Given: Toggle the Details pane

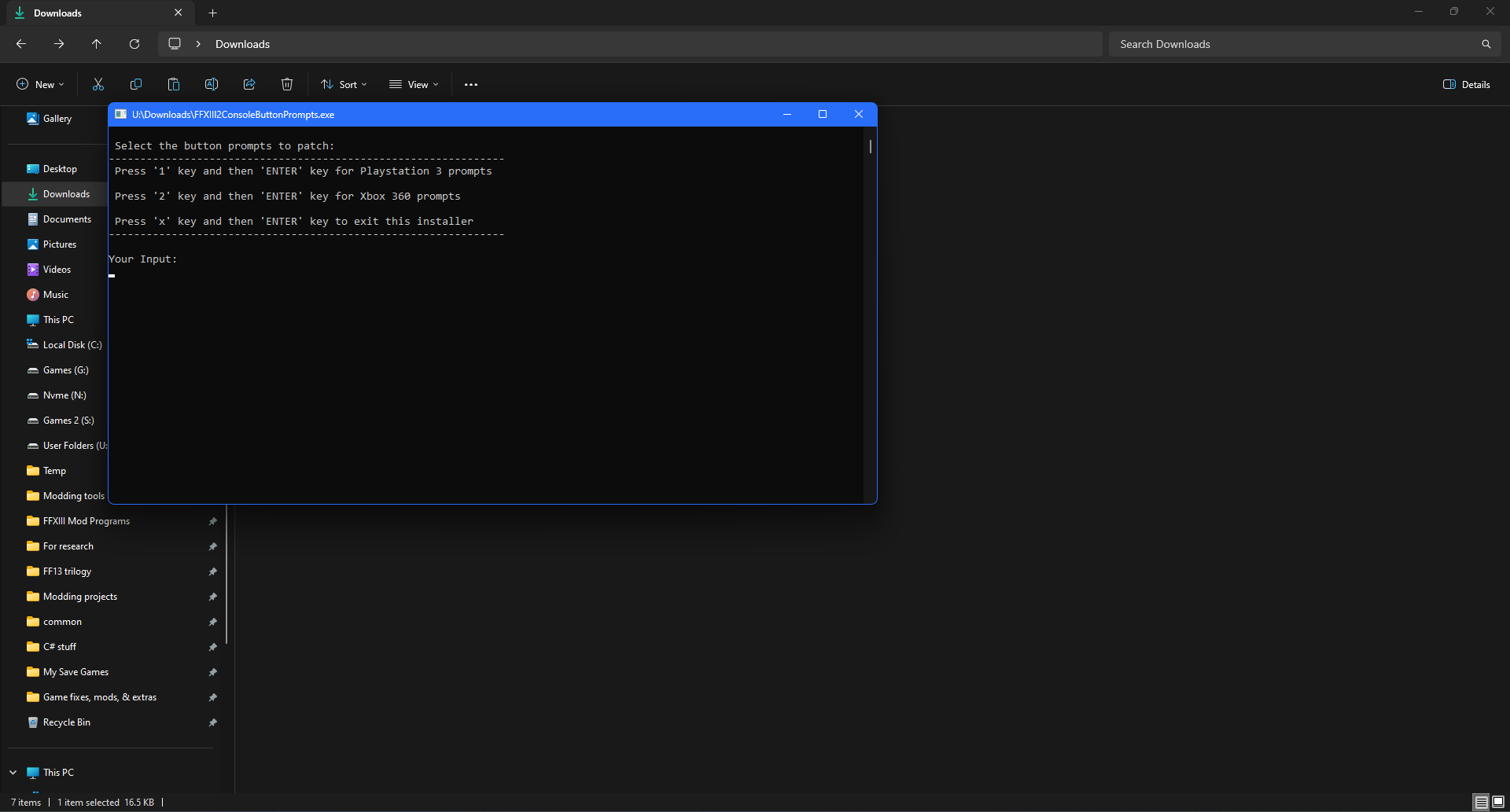Looking at the screenshot, I should pyautogui.click(x=1467, y=84).
